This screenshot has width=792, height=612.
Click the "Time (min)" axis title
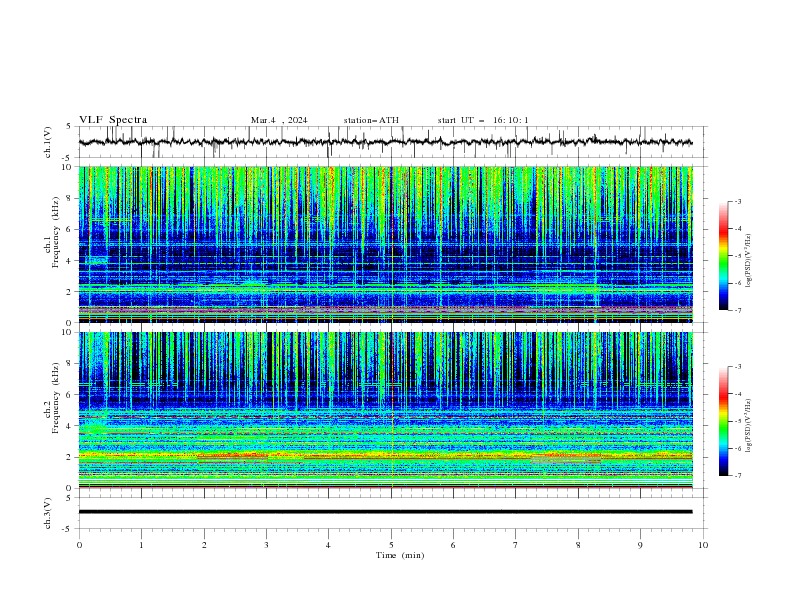click(400, 555)
